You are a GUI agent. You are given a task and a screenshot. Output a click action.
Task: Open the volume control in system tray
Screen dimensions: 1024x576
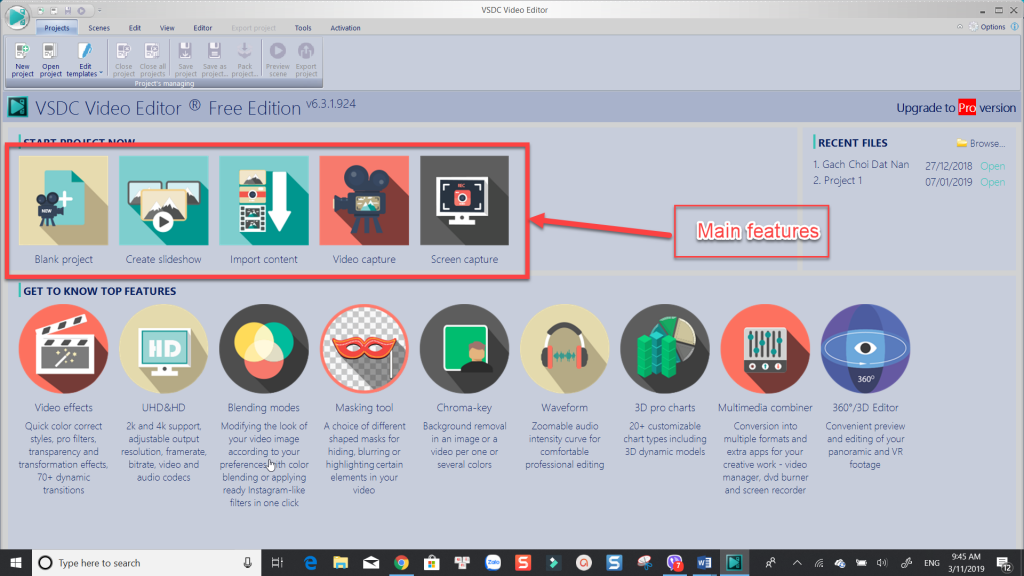coord(882,562)
